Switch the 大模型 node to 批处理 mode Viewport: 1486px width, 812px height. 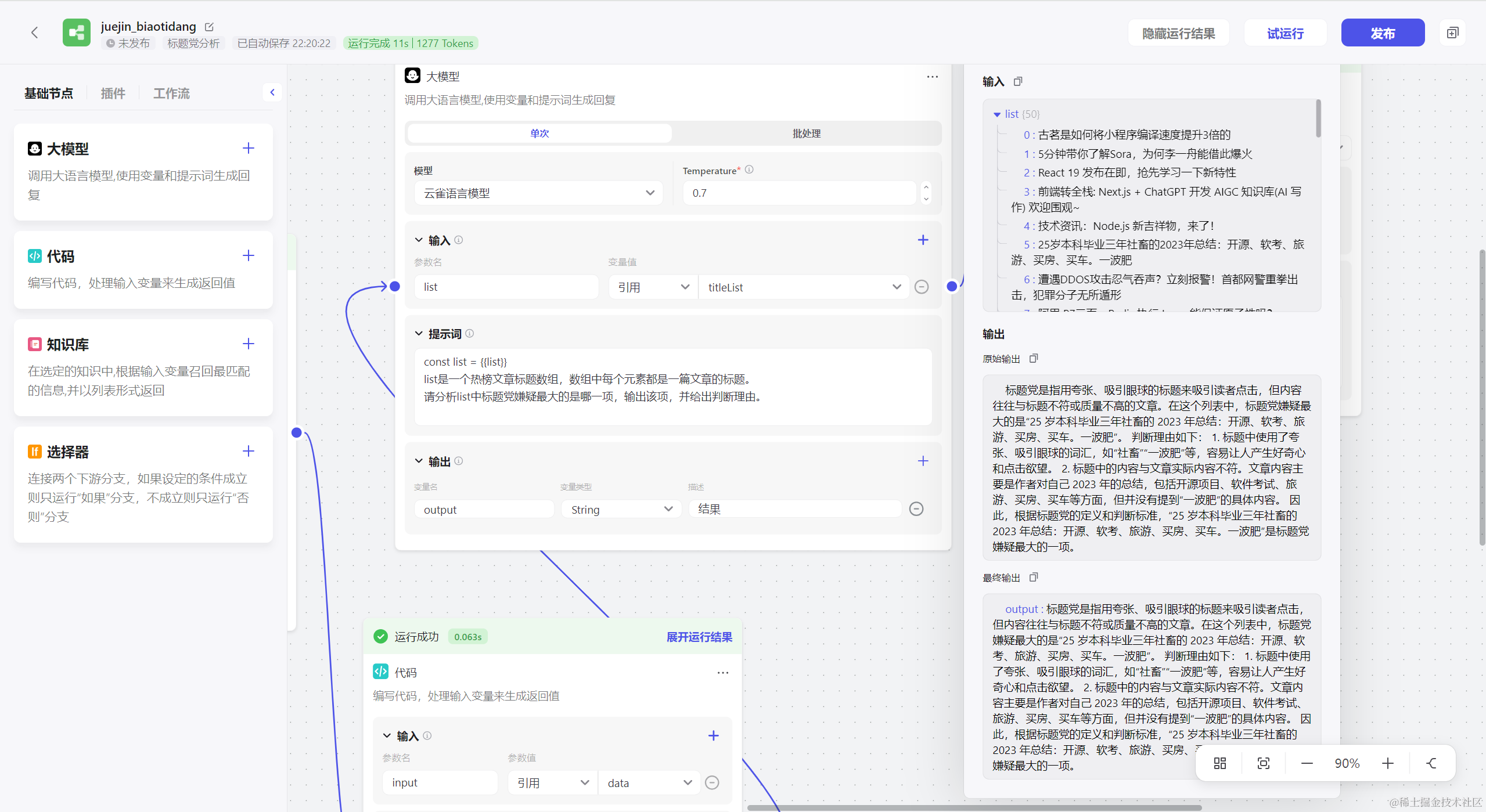(807, 133)
